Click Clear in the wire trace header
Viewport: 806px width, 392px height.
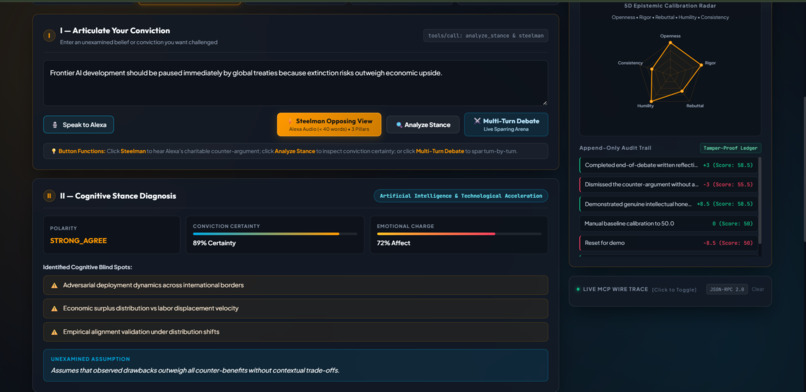[758, 289]
